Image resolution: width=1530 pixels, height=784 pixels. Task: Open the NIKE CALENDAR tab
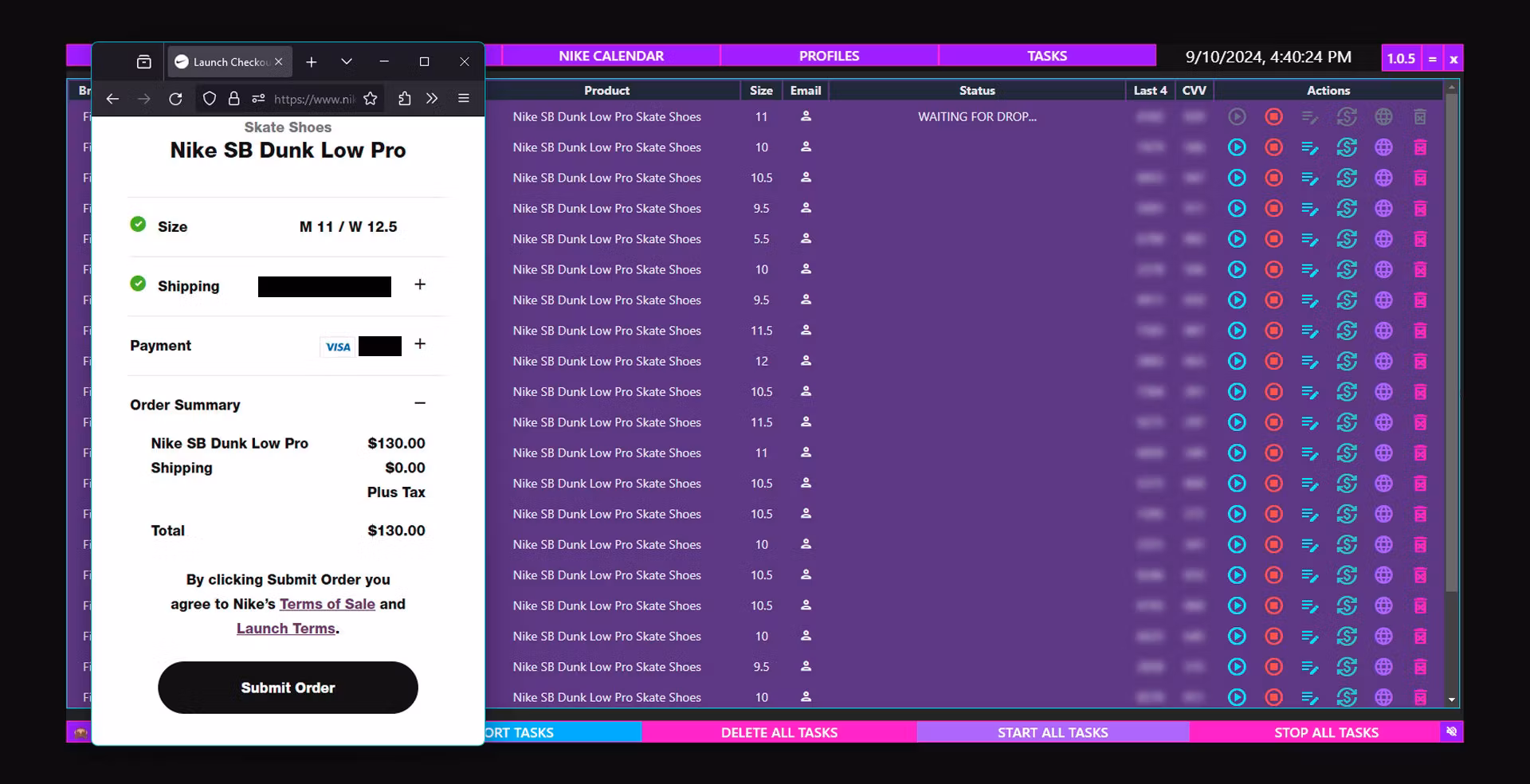611,56
